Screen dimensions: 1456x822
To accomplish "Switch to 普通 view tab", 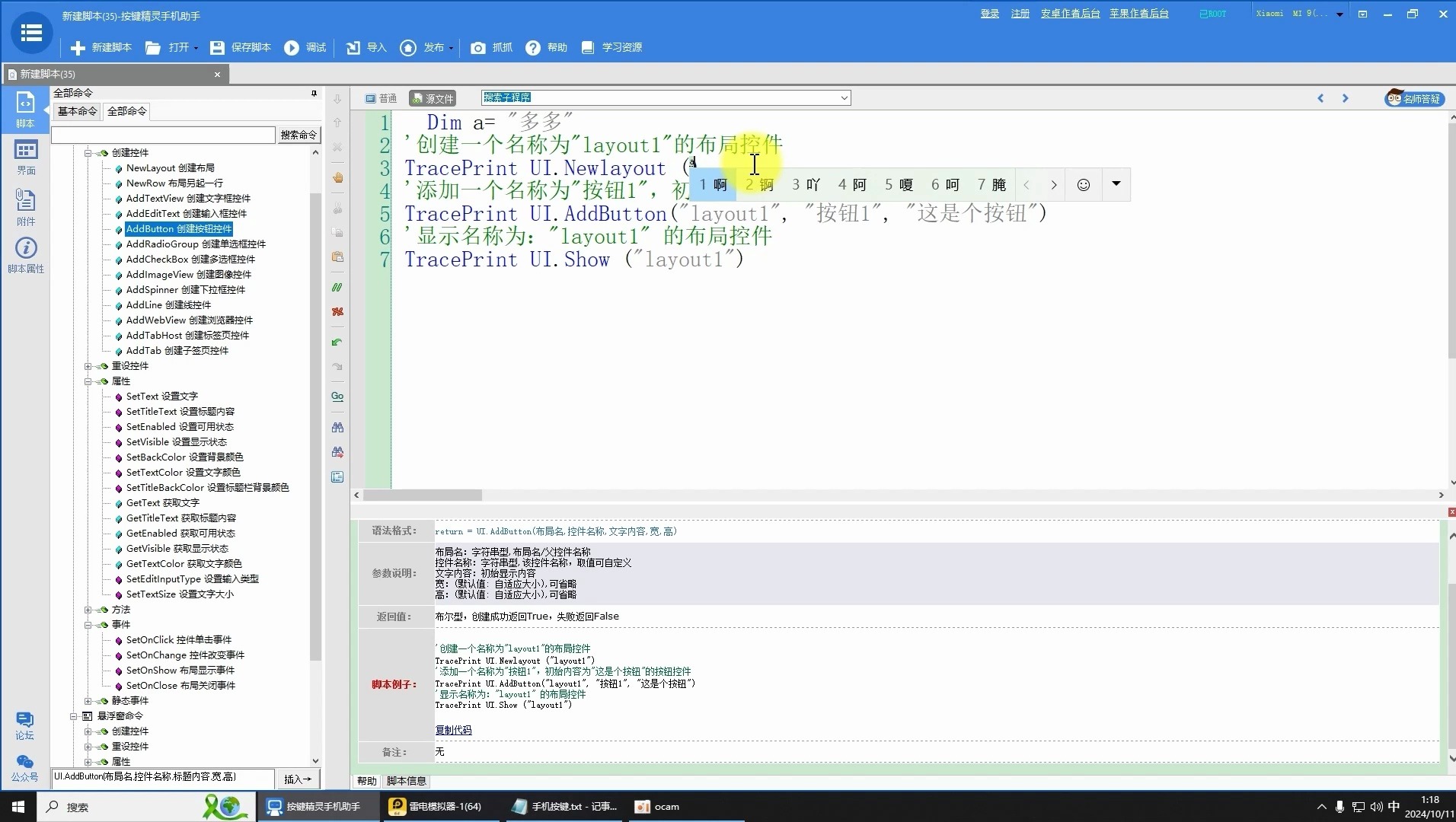I will pyautogui.click(x=381, y=98).
